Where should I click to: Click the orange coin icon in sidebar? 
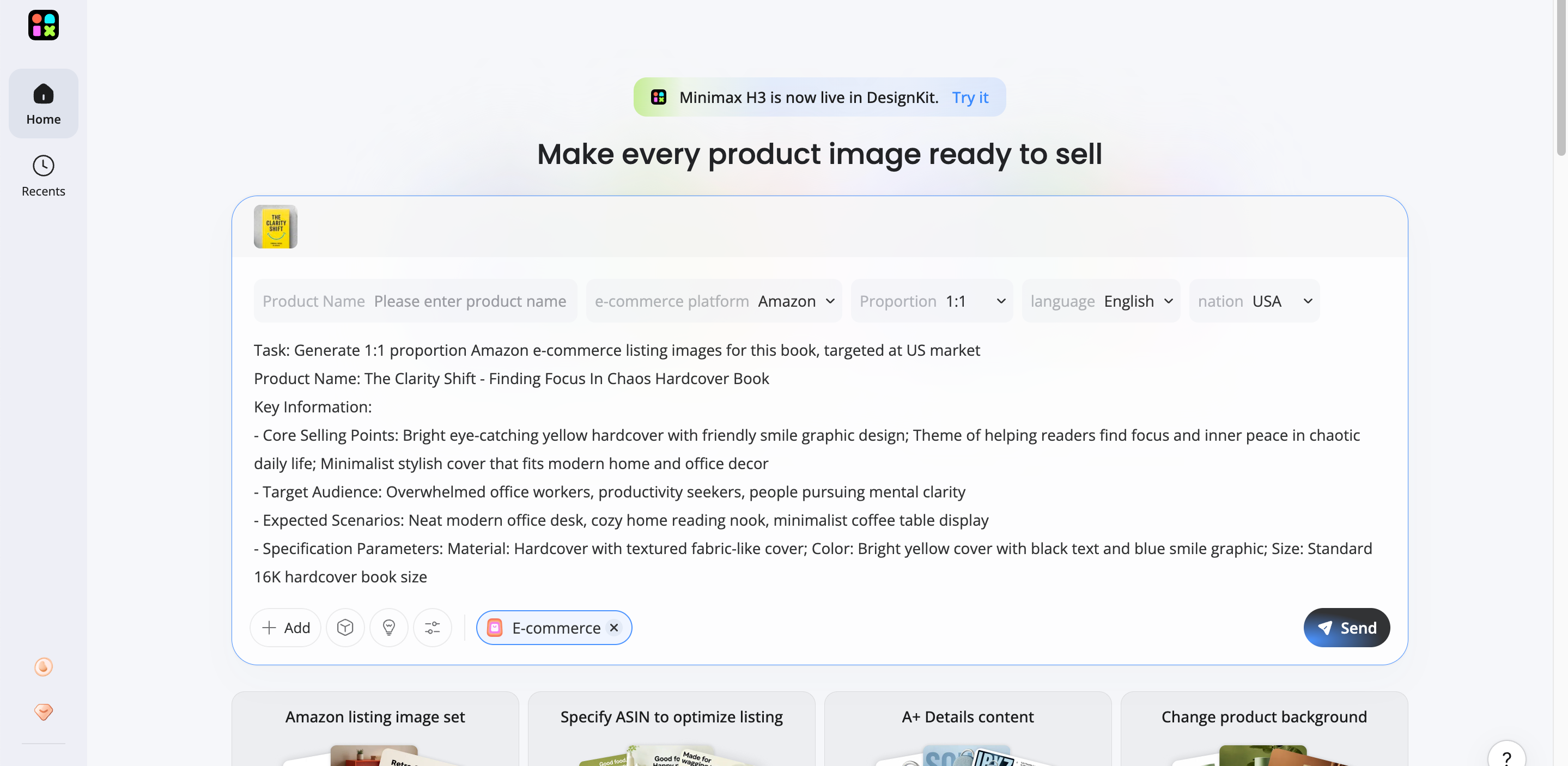coord(43,667)
